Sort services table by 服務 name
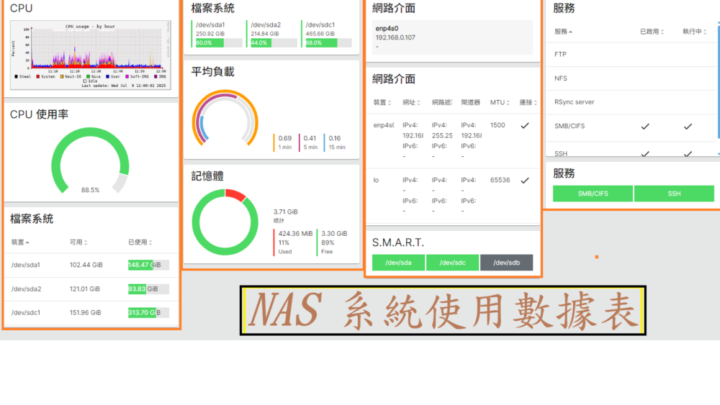 tap(563, 32)
